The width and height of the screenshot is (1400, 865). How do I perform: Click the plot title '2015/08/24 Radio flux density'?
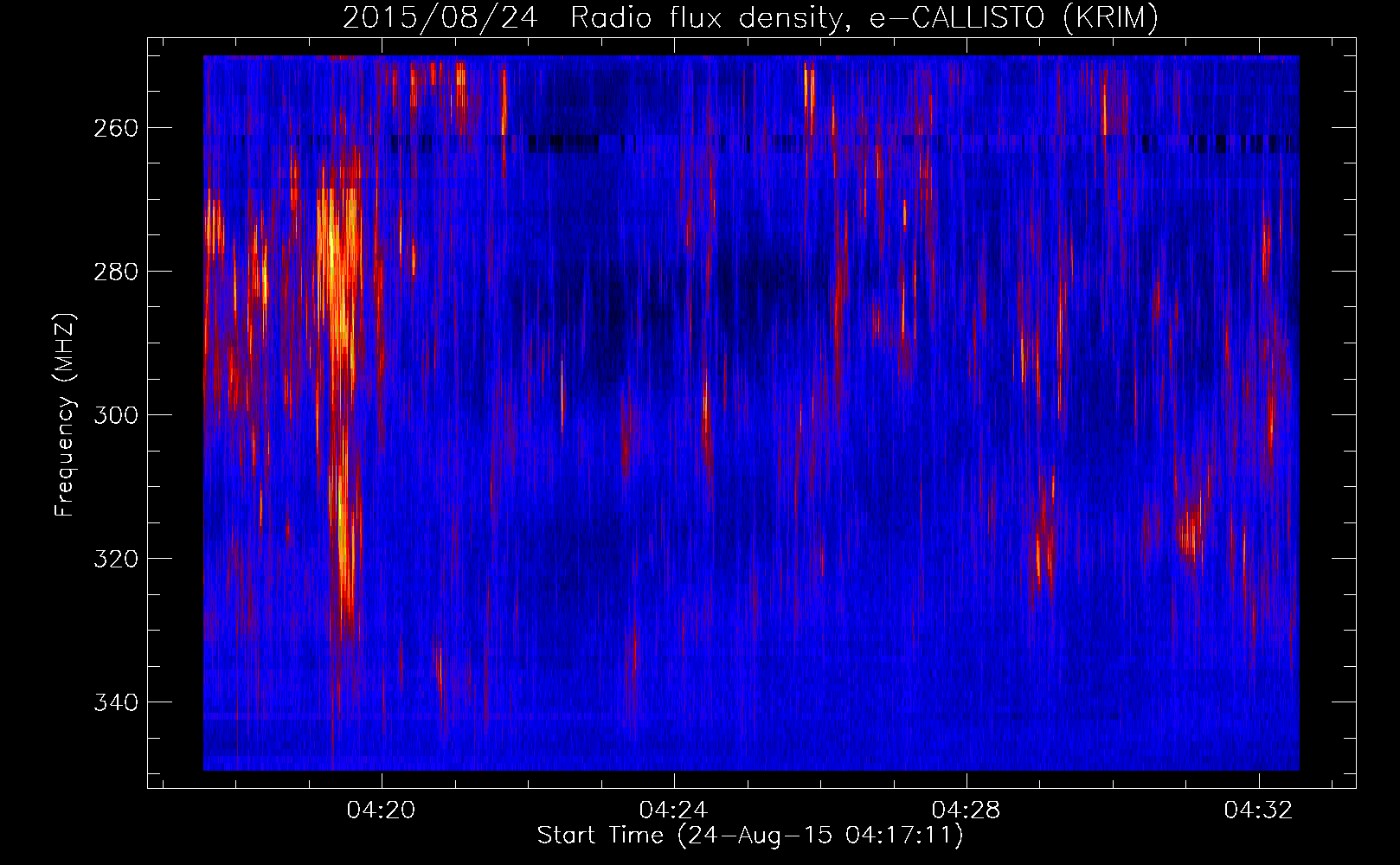(x=750, y=17)
